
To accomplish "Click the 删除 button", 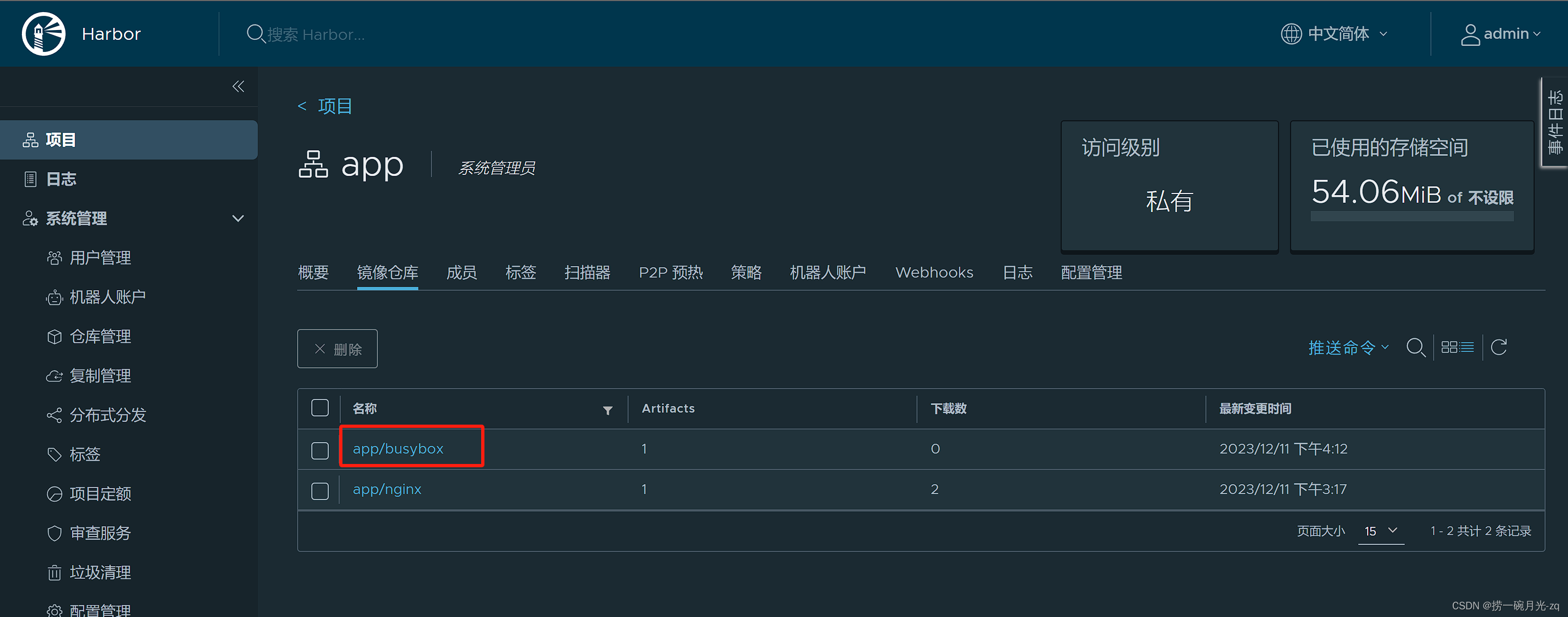I will 337,349.
